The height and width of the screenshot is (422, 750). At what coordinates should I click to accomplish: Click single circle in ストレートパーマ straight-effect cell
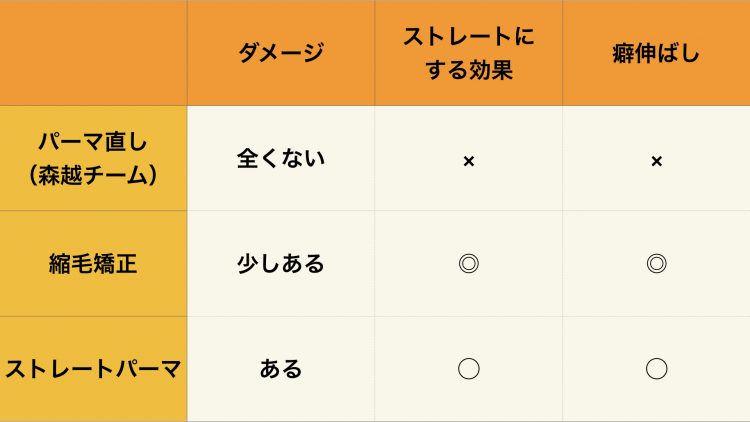tap(469, 369)
